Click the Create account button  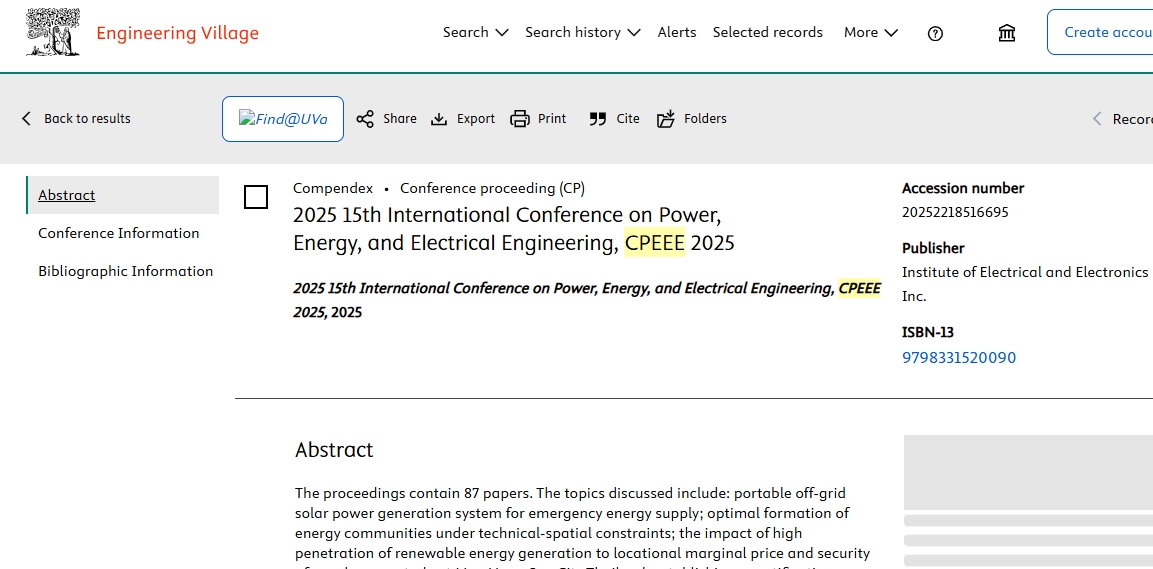click(1101, 32)
